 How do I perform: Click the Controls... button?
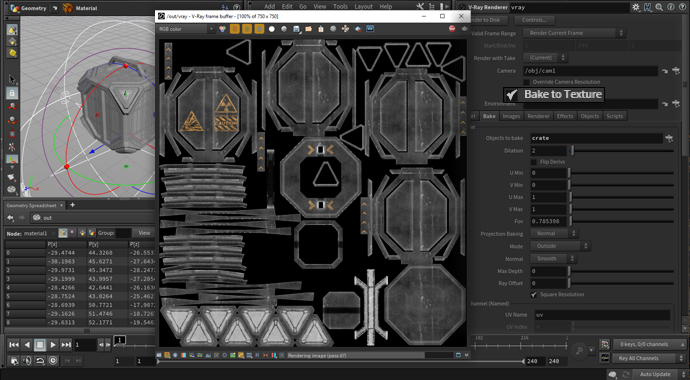534,20
